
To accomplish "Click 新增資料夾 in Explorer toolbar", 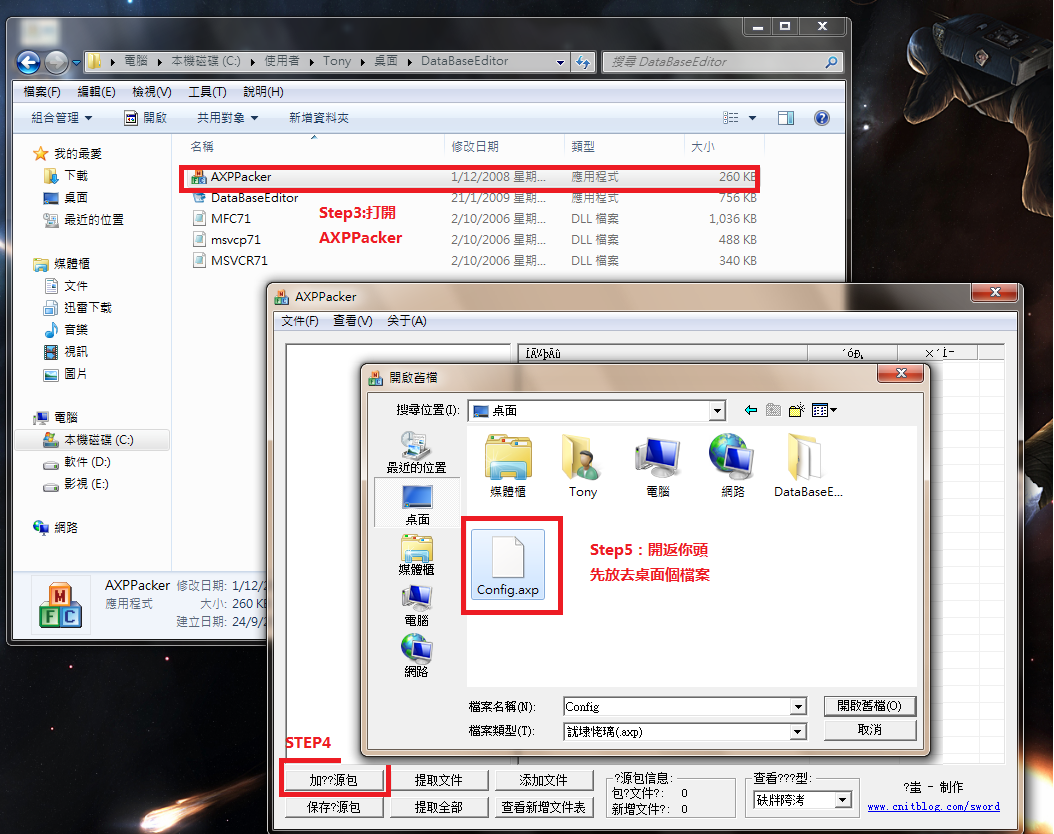I will [x=319, y=118].
